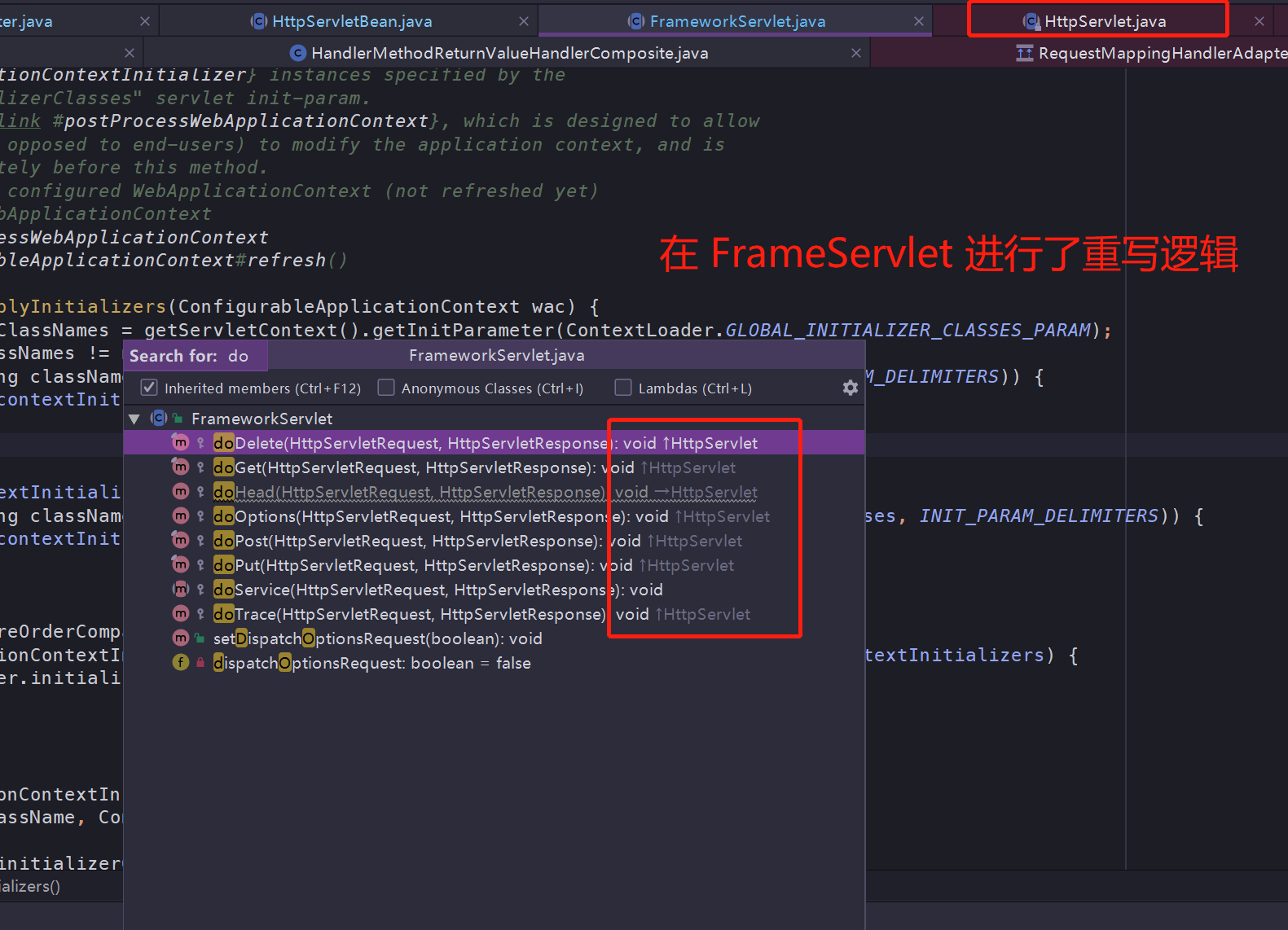The image size is (1288, 930).
Task: Click GLOBAL_INITIALIZER_CLASSES_PARAM constant in code
Action: (x=908, y=330)
